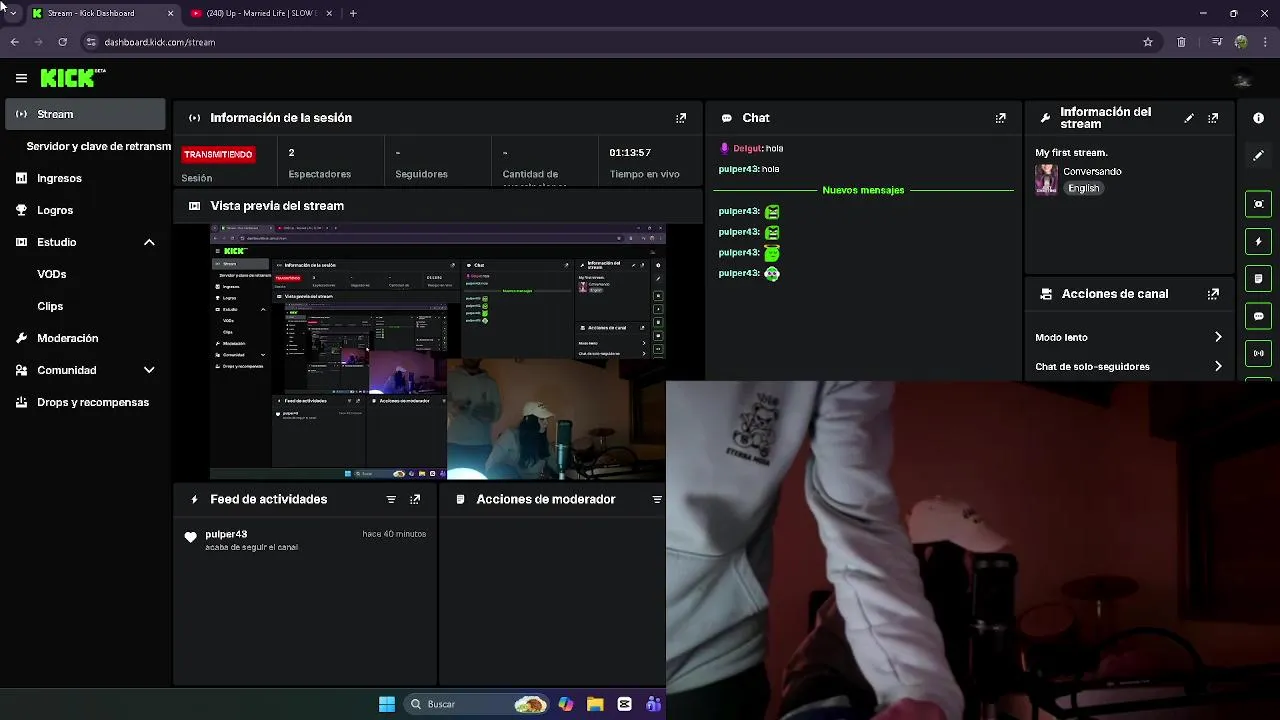Viewport: 1280px width, 720px height.
Task: Click the TRANSMITIENDO live badge
Action: click(218, 154)
